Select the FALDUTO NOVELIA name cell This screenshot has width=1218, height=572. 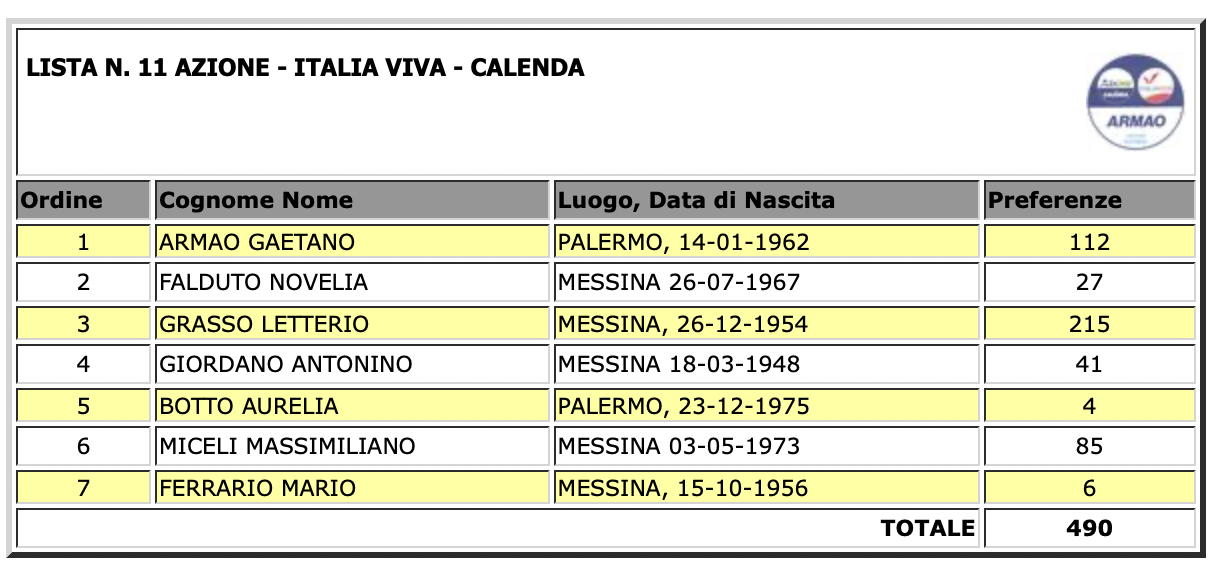point(353,283)
